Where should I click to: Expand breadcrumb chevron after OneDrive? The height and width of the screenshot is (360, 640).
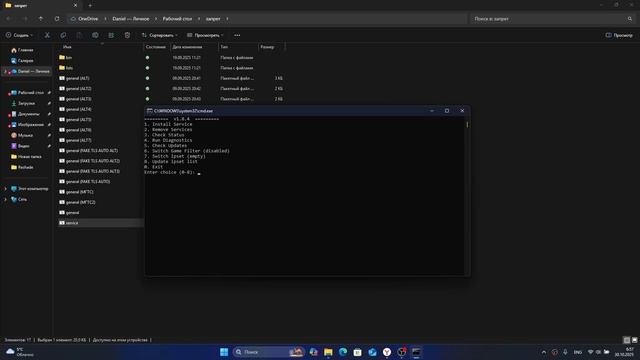pos(105,19)
